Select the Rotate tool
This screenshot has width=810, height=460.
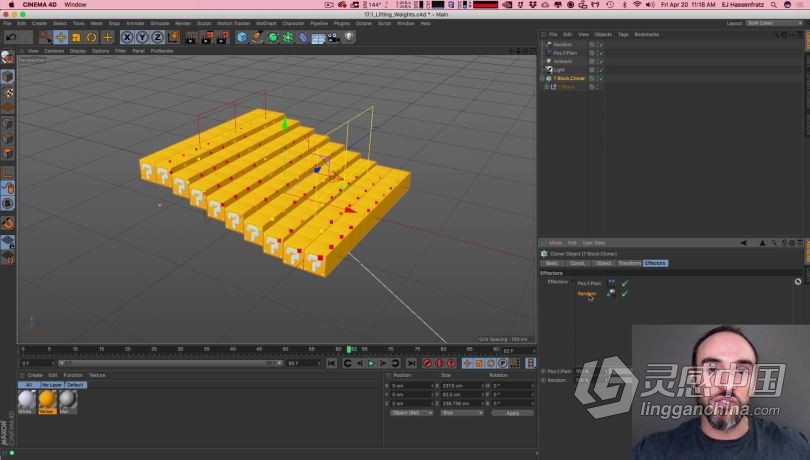tap(91, 37)
